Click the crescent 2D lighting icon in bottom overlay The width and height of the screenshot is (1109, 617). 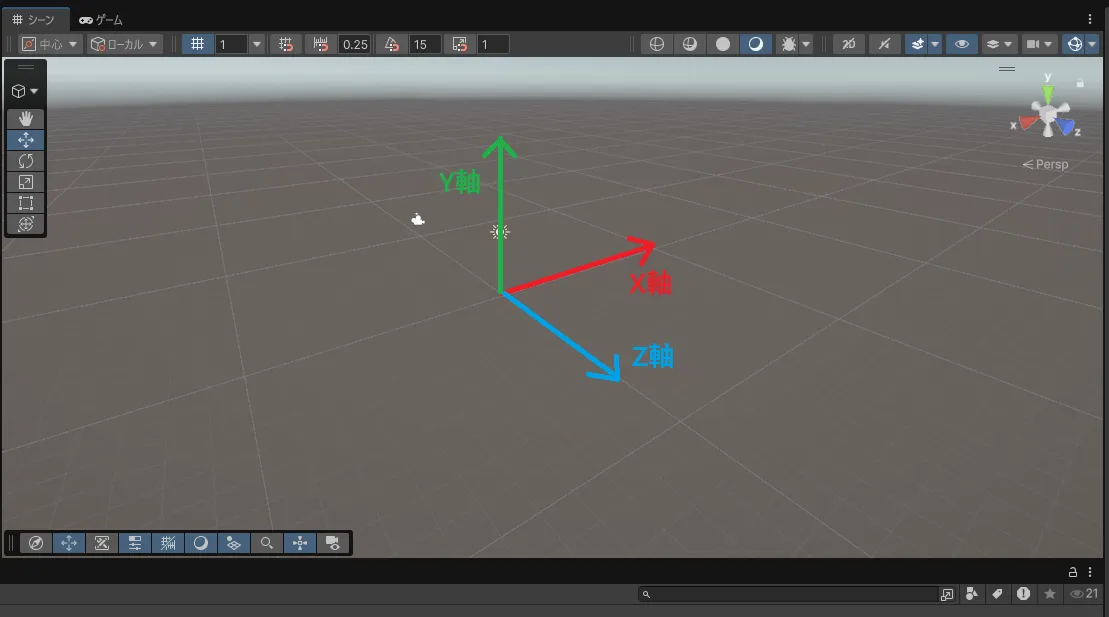point(201,543)
